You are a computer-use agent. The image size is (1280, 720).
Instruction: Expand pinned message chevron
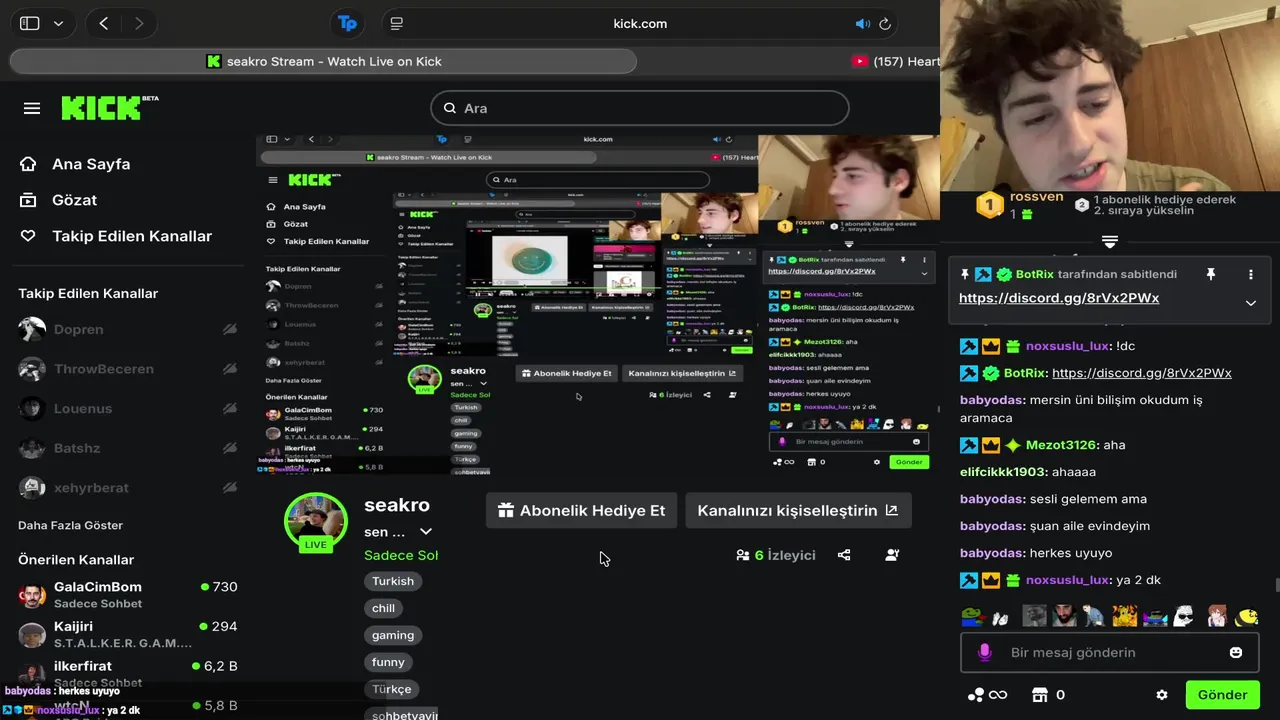tap(1250, 303)
